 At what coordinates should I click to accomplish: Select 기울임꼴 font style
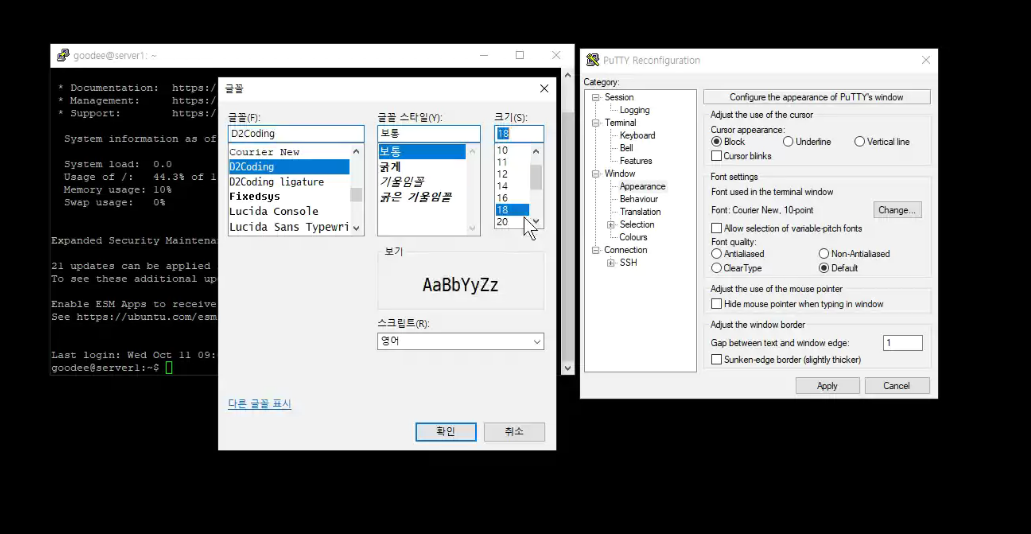422,182
